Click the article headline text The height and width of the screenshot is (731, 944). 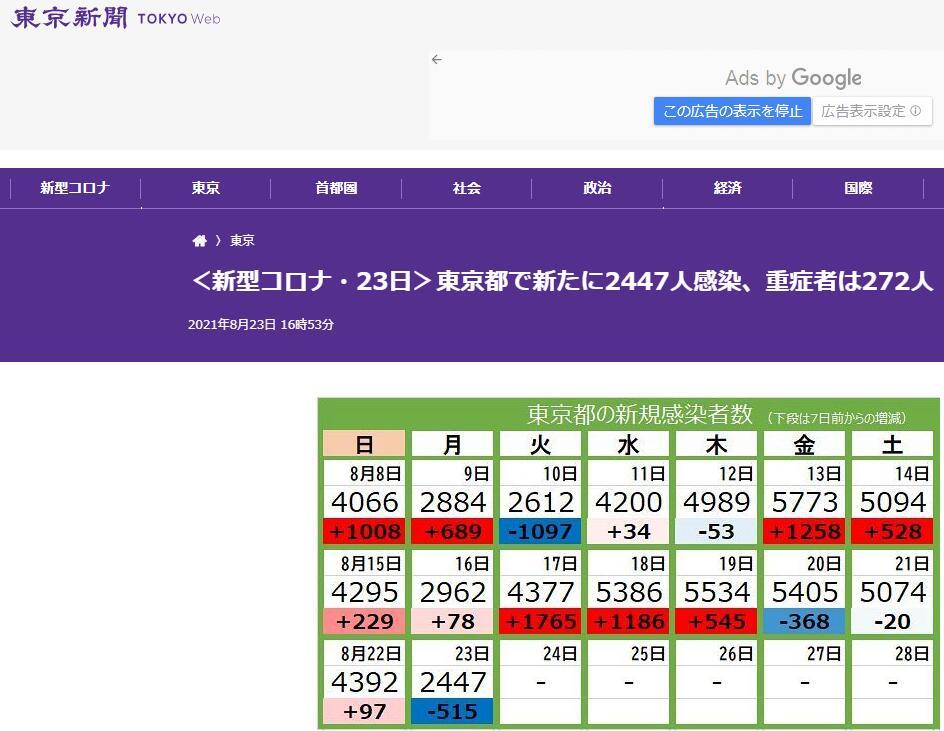tap(562, 281)
